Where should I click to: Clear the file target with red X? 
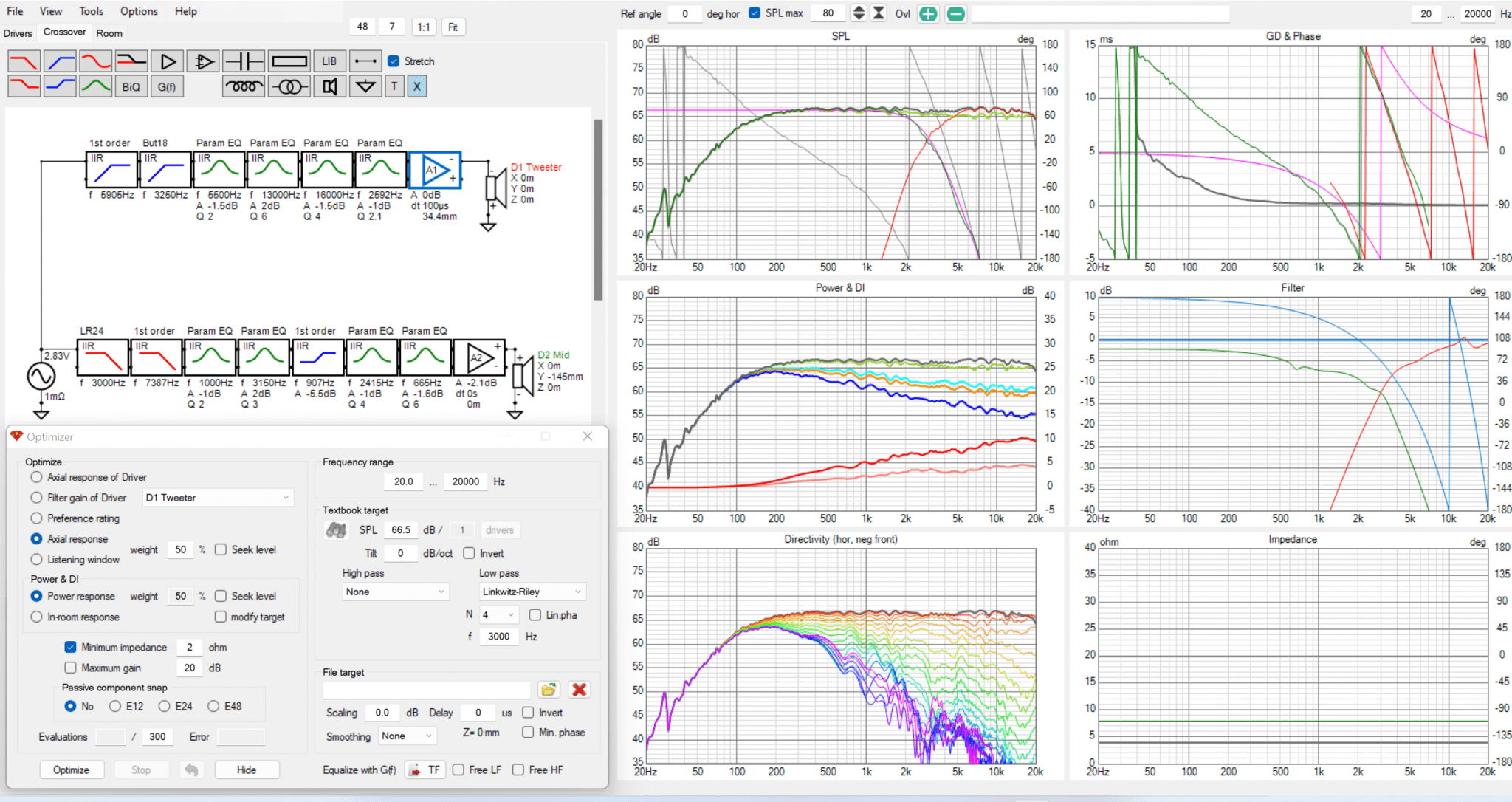580,690
